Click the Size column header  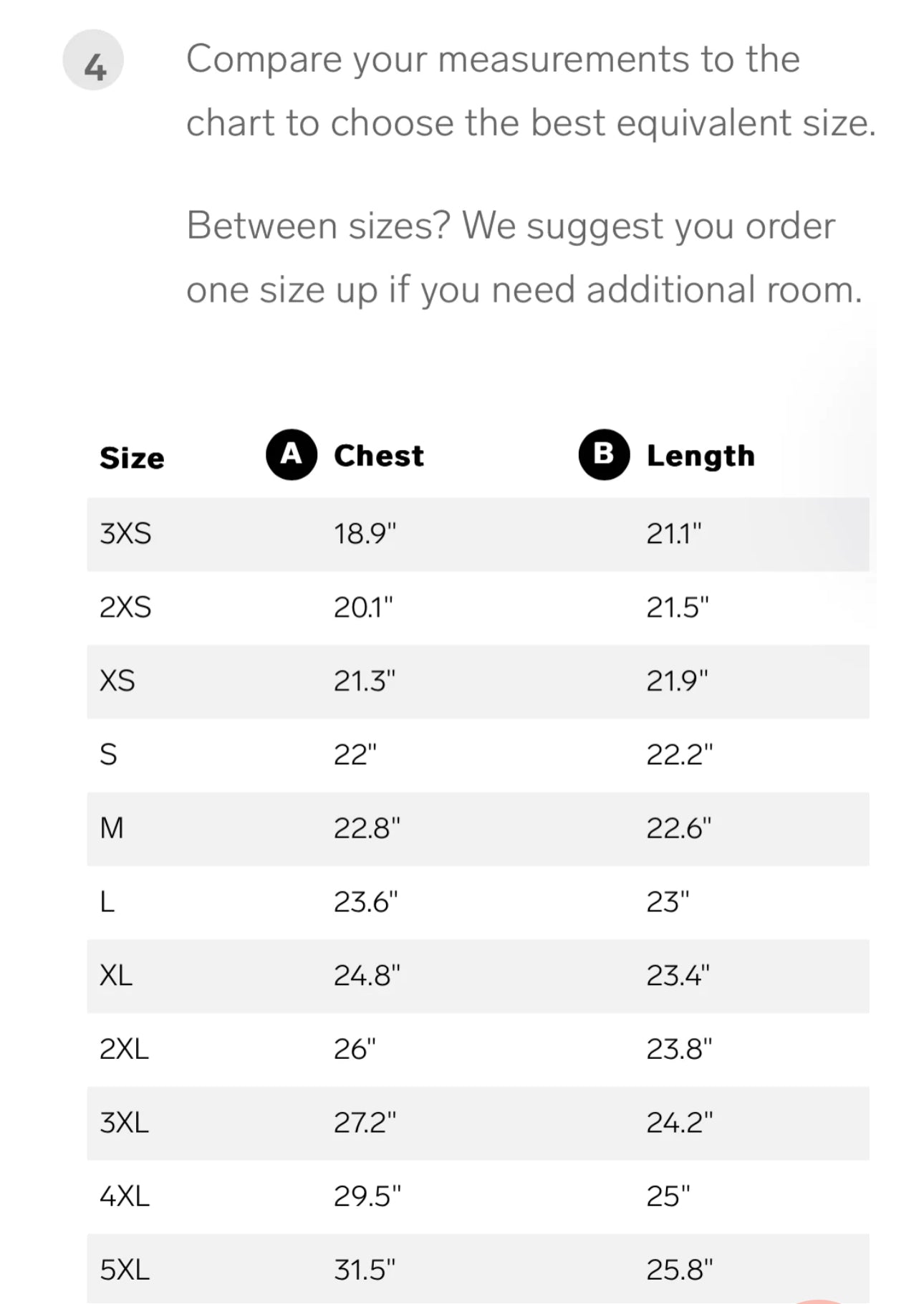click(132, 458)
